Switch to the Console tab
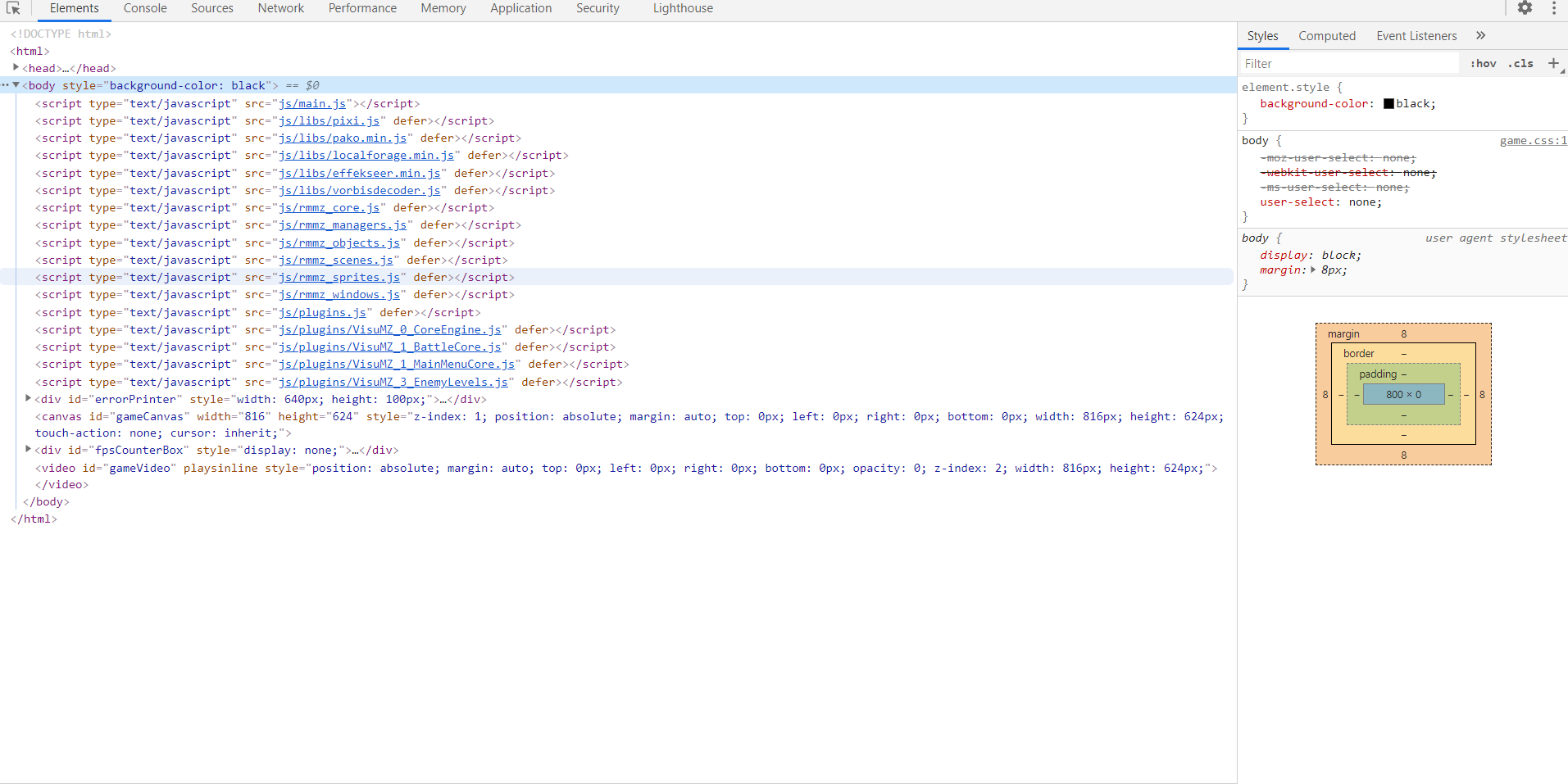Image resolution: width=1568 pixels, height=784 pixels. coord(145,8)
